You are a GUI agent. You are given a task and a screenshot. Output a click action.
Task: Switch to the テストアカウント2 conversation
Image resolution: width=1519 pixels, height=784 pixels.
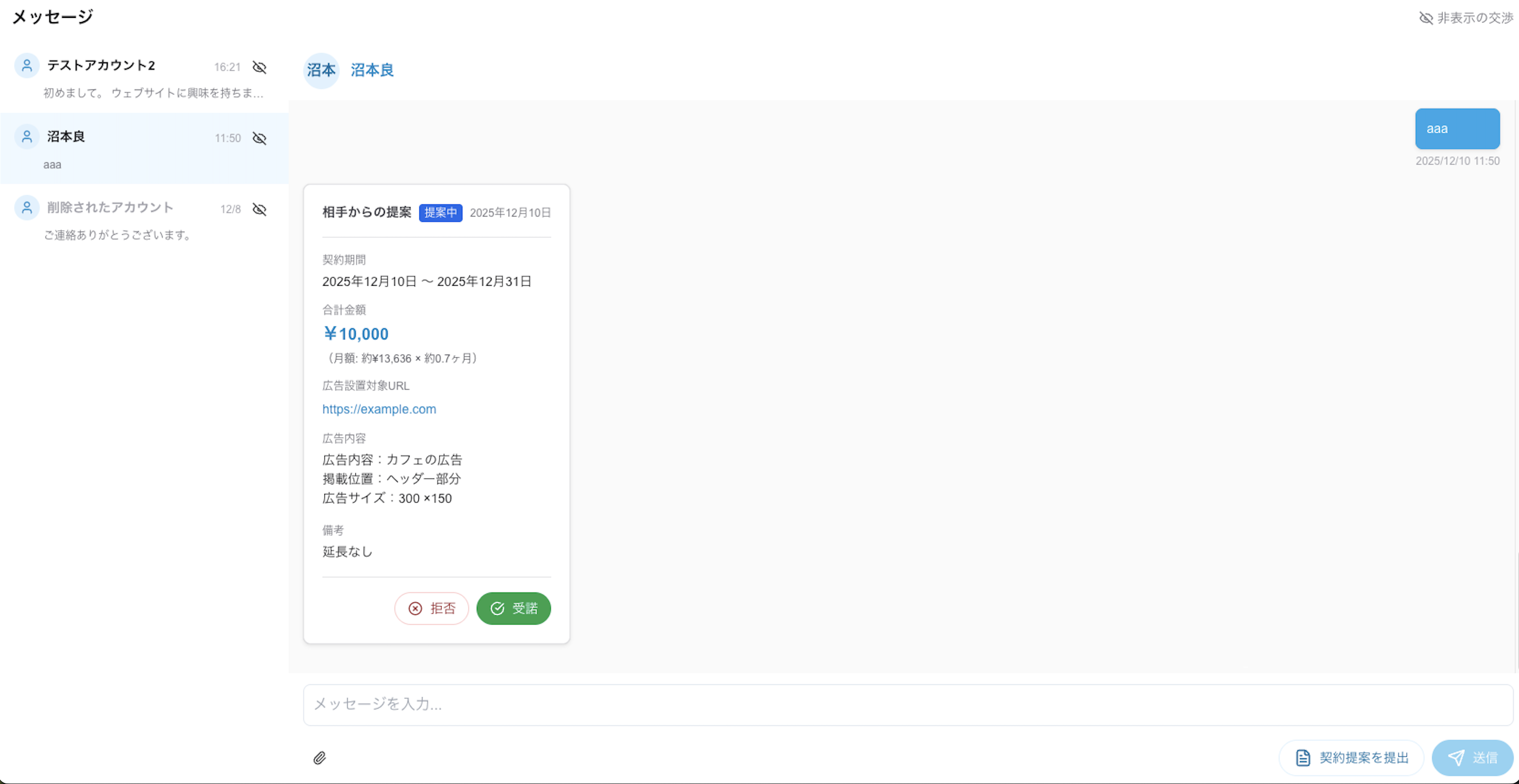click(118, 76)
